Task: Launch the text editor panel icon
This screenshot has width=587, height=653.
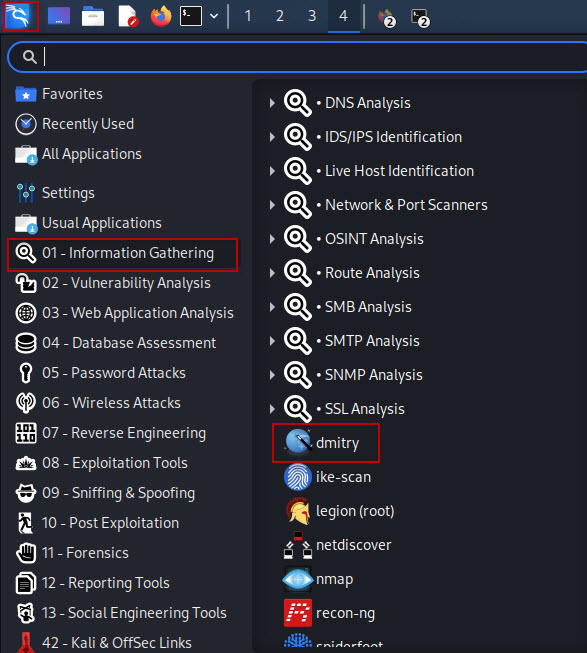Action: (x=128, y=17)
